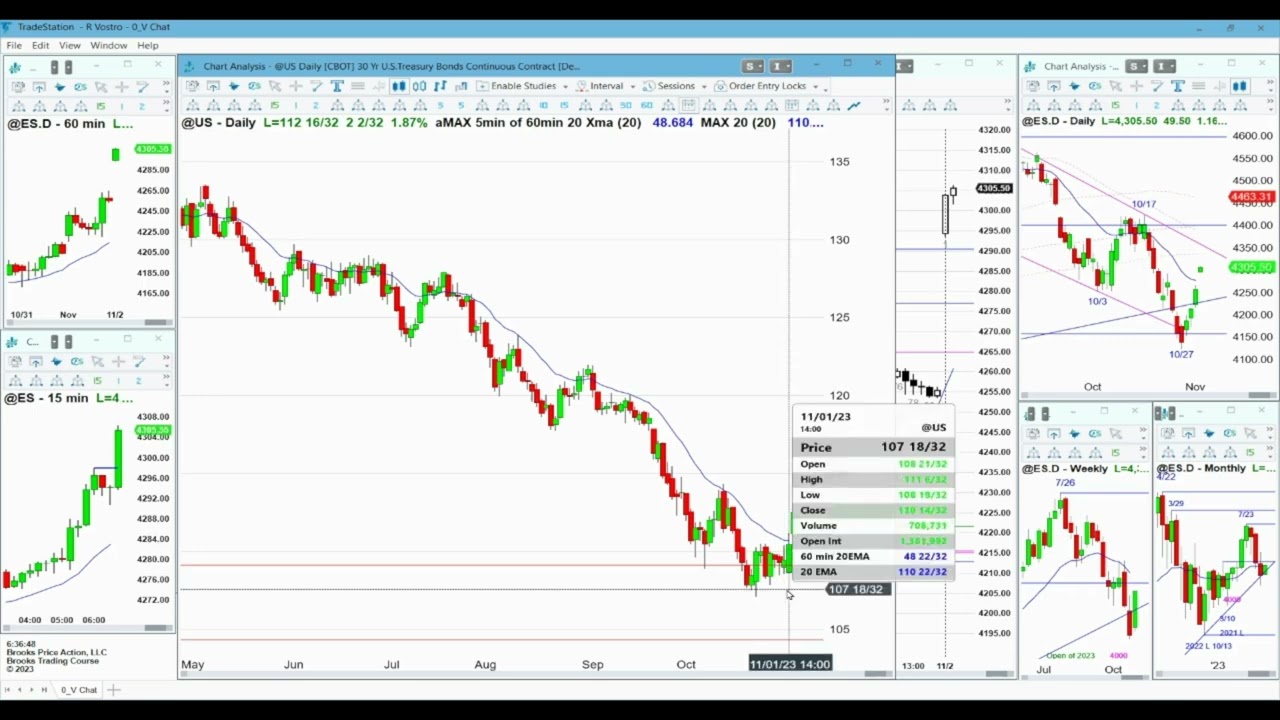The image size is (1280, 720).
Task: Click the share chart icon in @US toolbar
Action: click(x=213, y=86)
